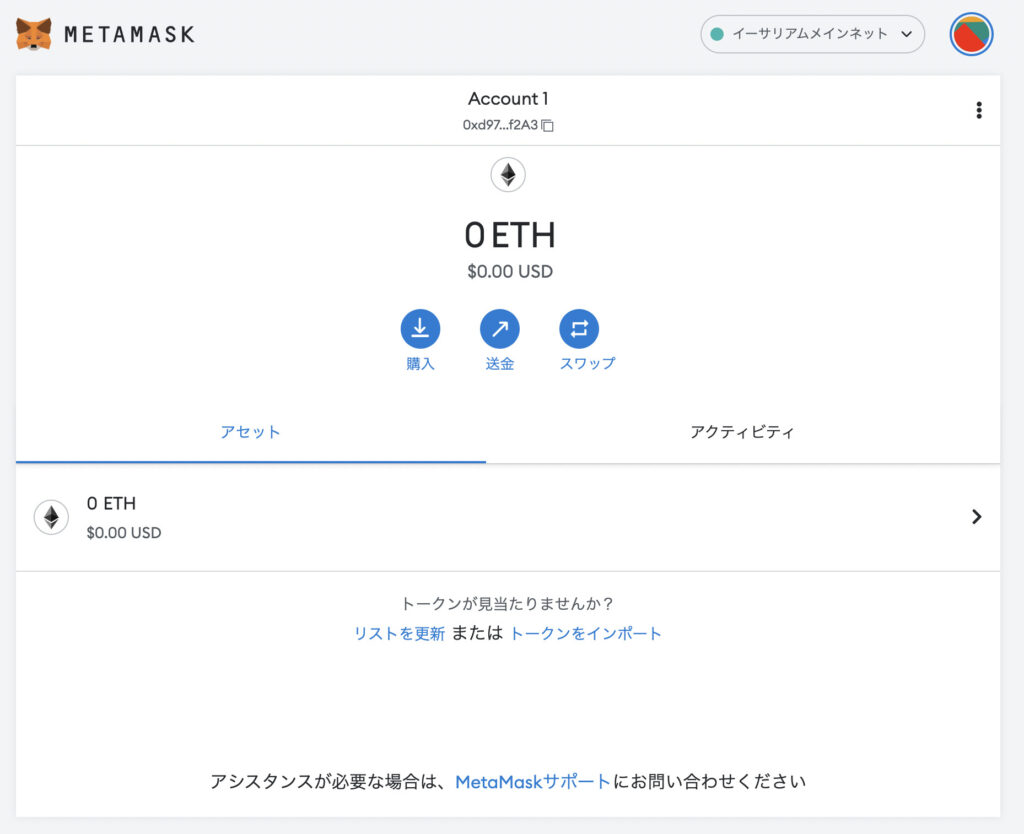
Task: Switch to the アセット tab
Action: tap(250, 432)
